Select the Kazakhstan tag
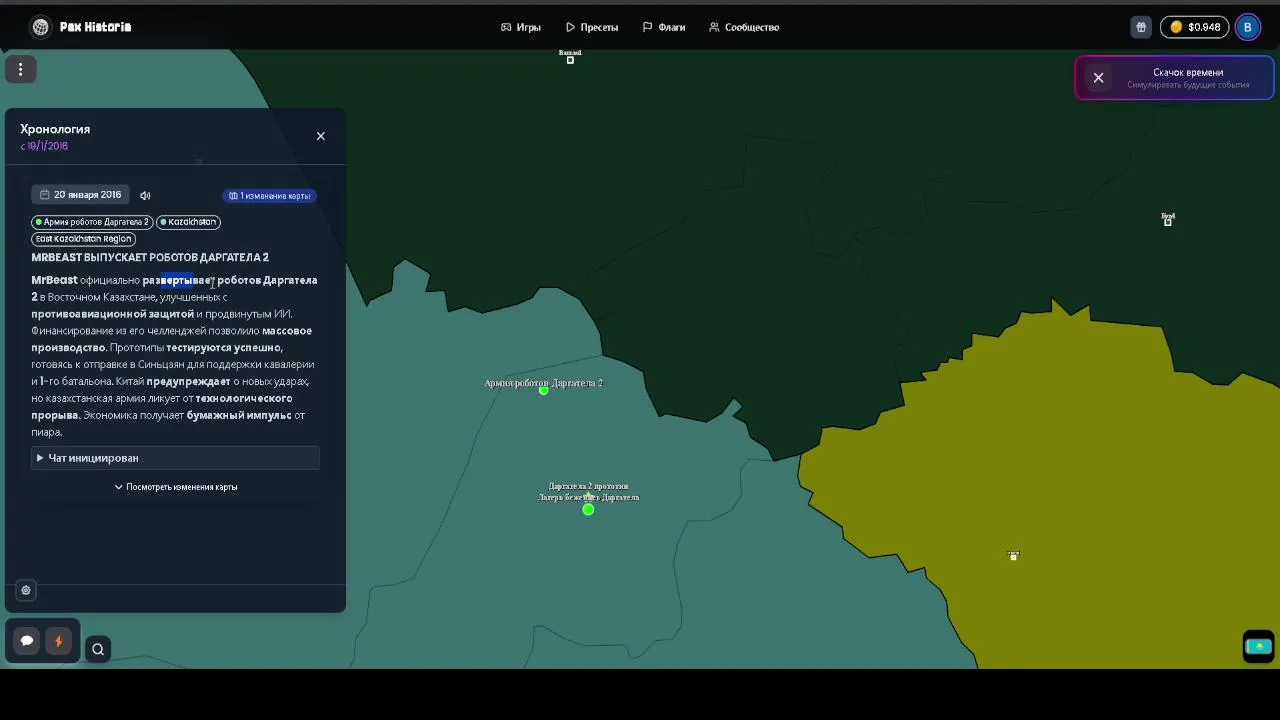 click(187, 222)
